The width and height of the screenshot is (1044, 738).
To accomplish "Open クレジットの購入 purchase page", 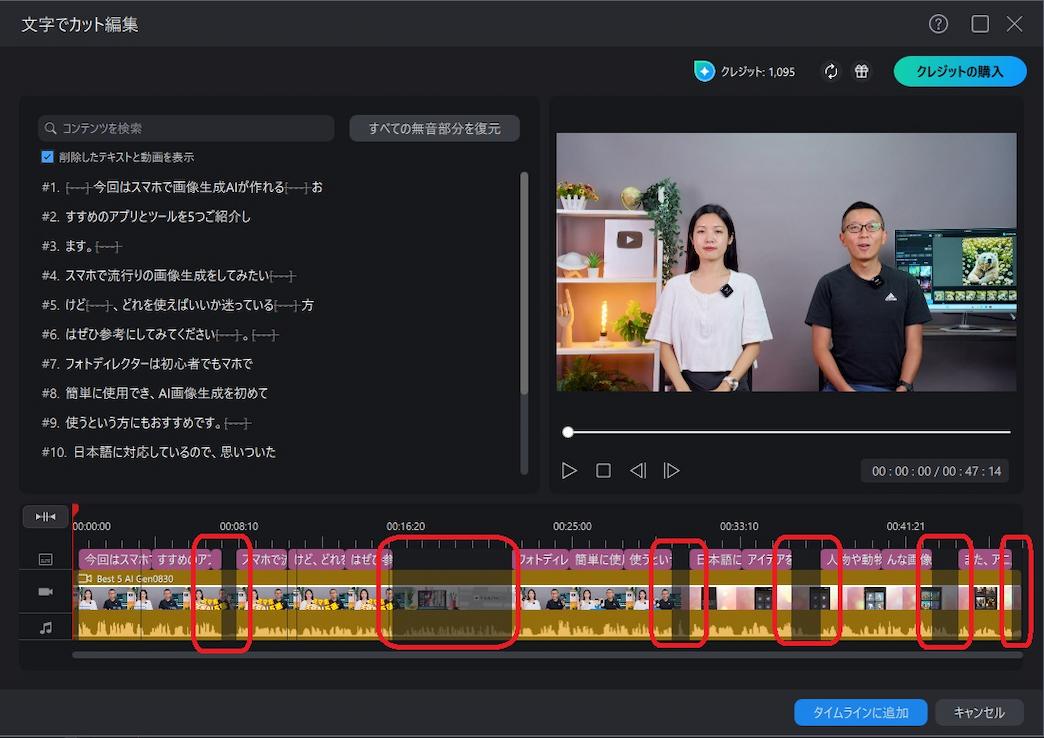I will [959, 71].
